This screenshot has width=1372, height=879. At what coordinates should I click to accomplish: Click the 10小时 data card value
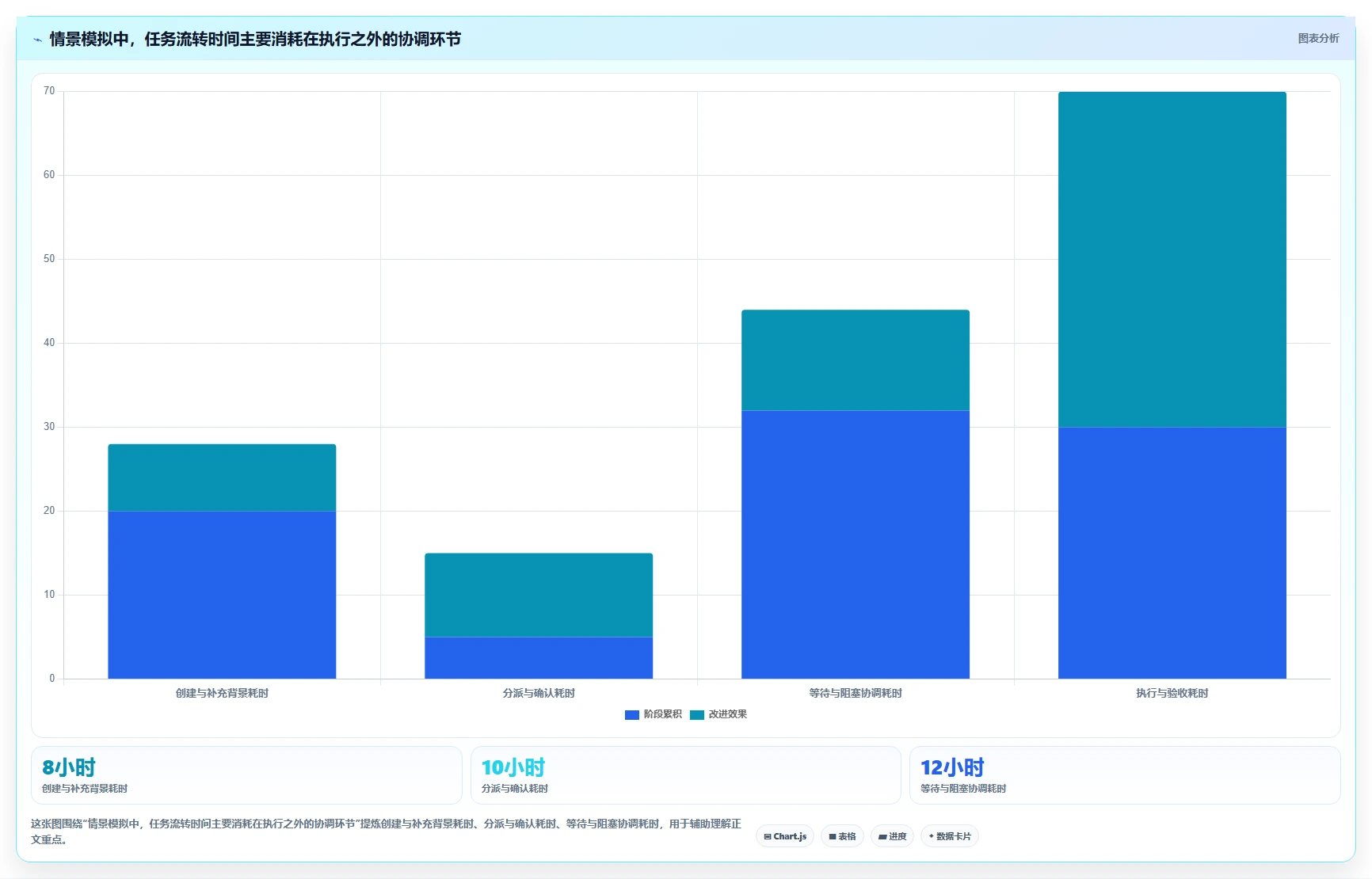(x=513, y=767)
